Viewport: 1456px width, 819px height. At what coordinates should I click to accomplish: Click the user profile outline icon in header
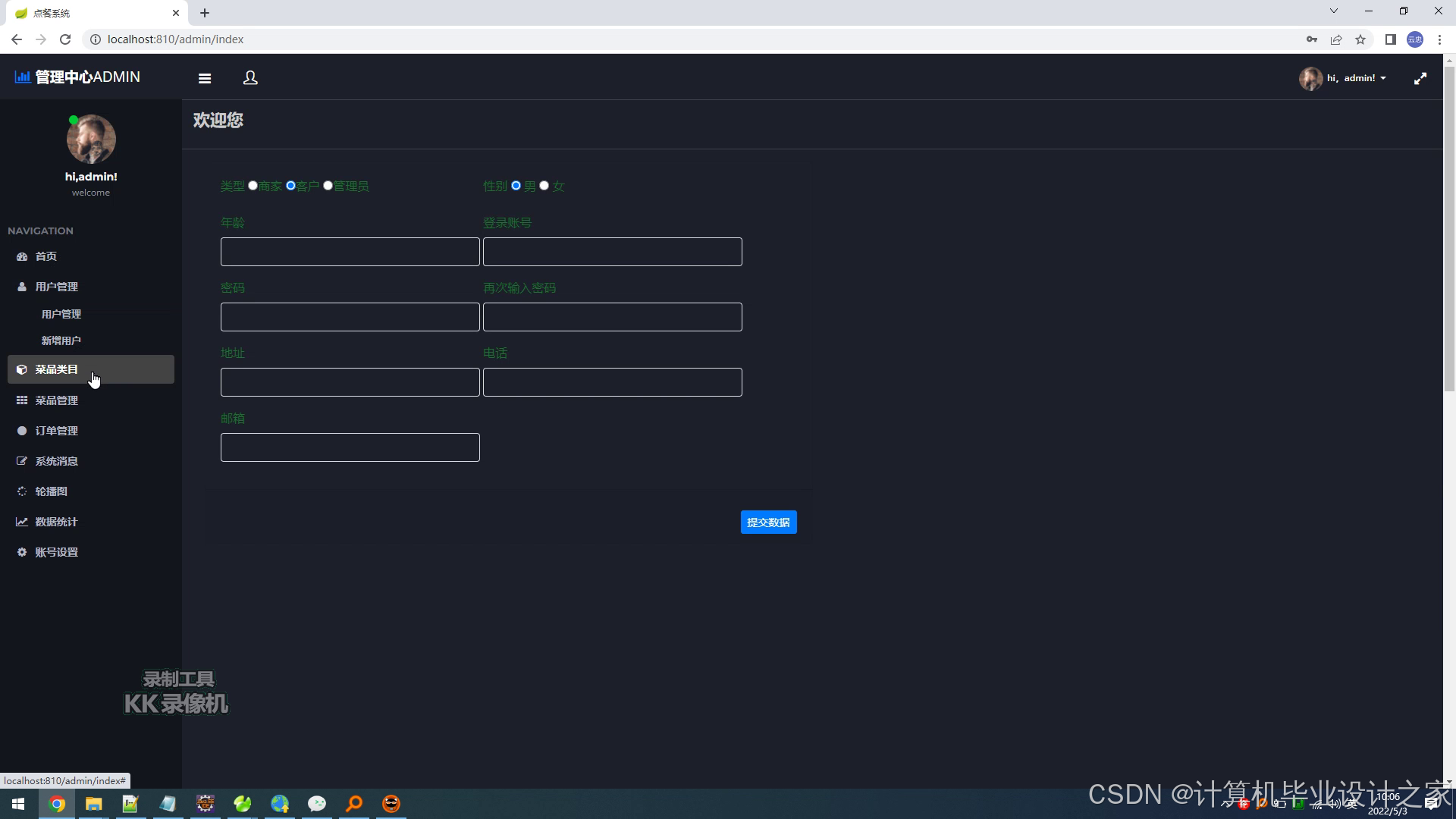point(250,78)
